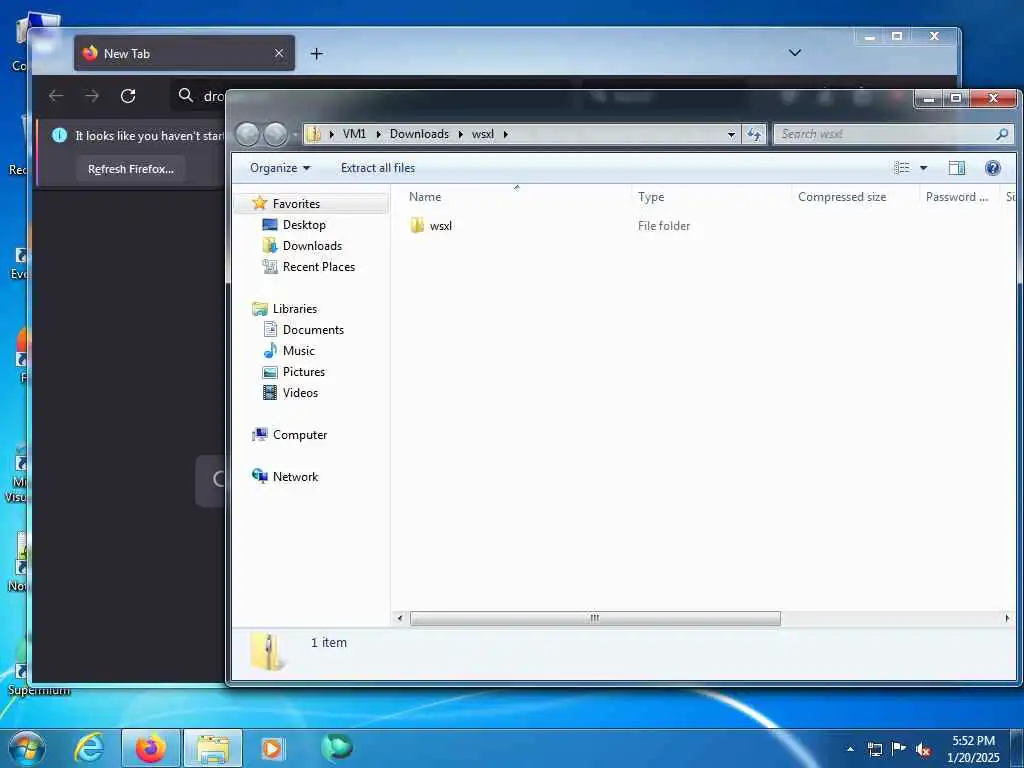Select Downloads in the navigation pane
The height and width of the screenshot is (768, 1024).
click(x=312, y=246)
